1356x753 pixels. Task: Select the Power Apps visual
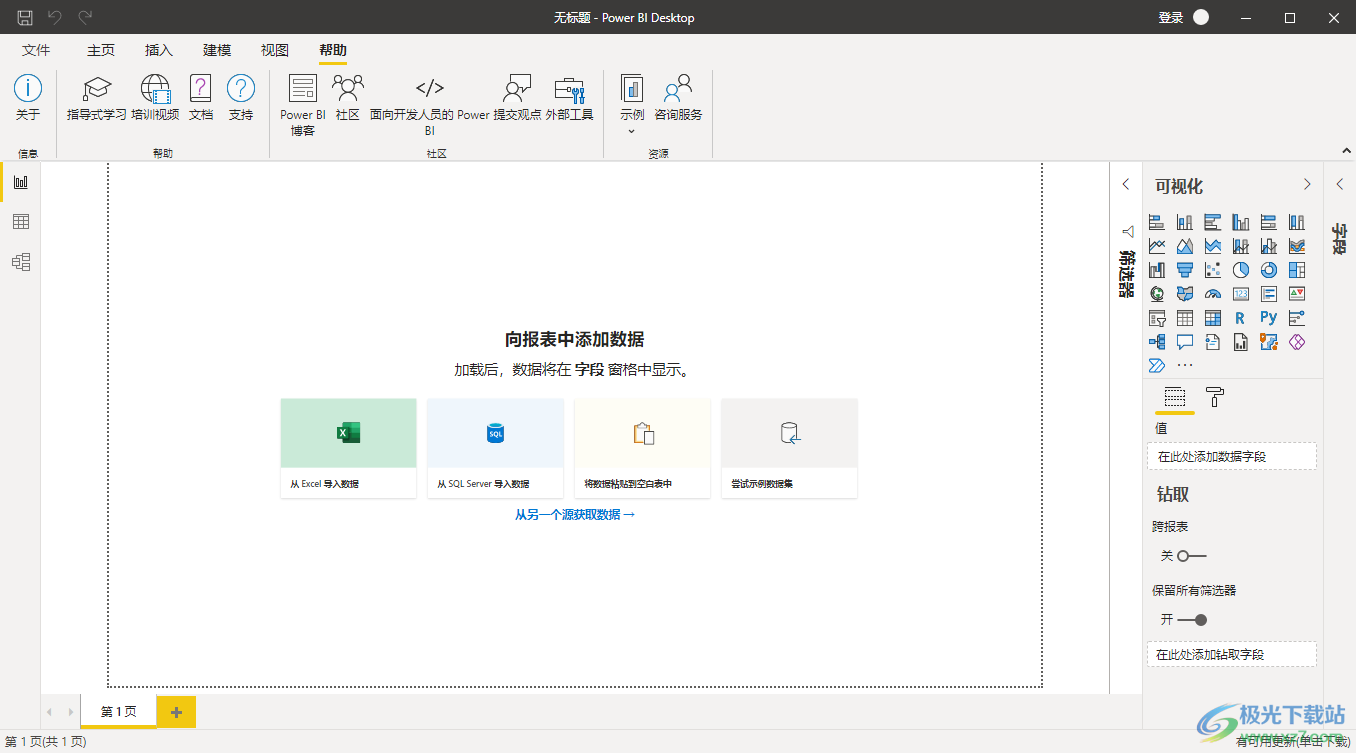pyautogui.click(x=1297, y=342)
